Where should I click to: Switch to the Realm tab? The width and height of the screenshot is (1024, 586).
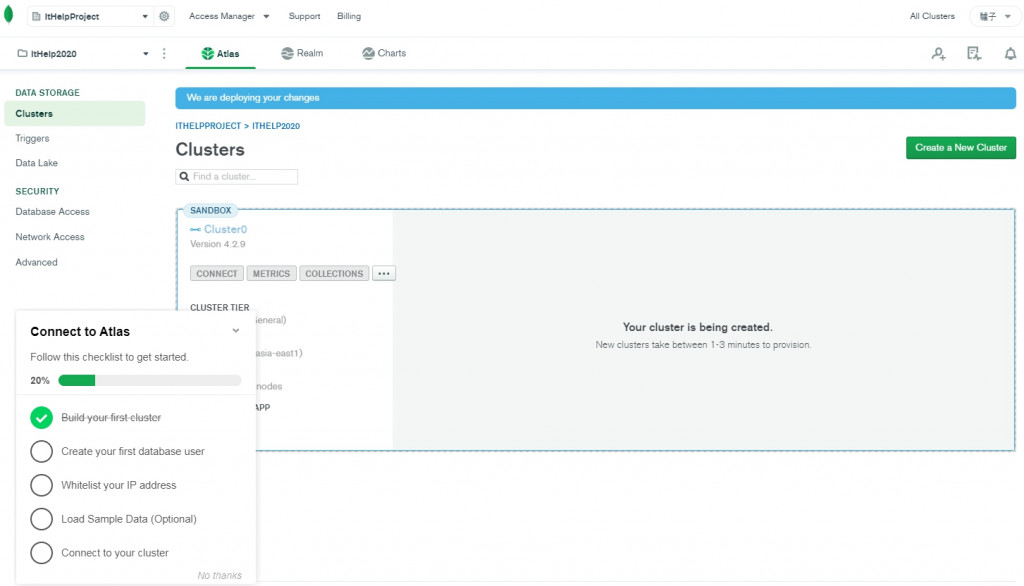click(x=302, y=54)
